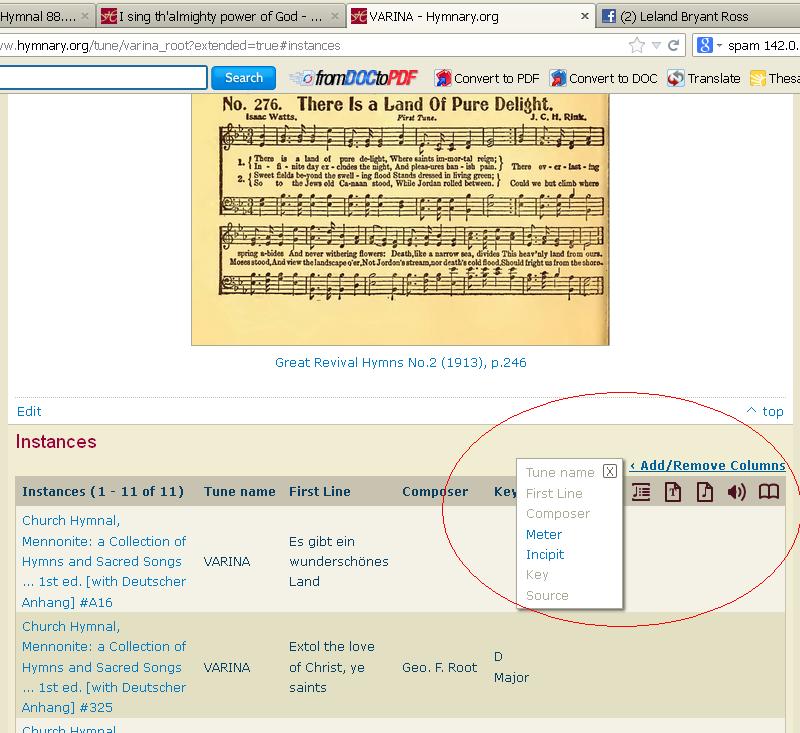
Task: Click the audio speaker column icon
Action: pyautogui.click(x=737, y=491)
